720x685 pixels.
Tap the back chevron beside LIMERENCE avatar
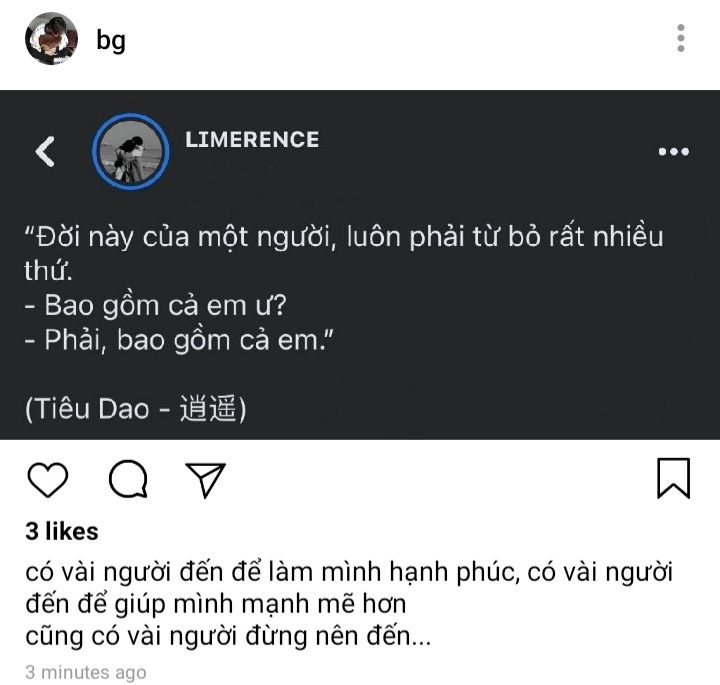tap(45, 152)
